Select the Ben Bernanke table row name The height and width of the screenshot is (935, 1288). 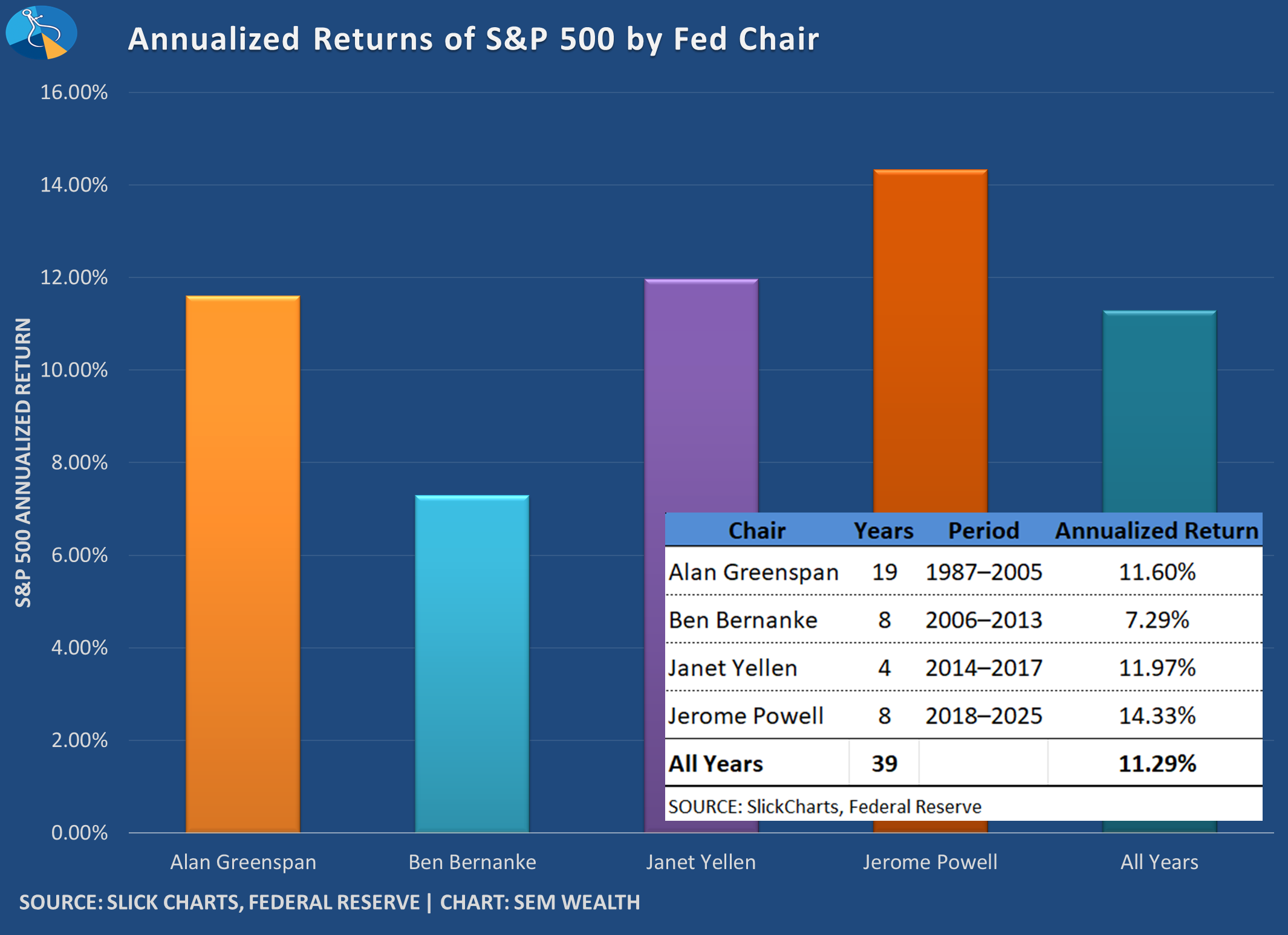tap(743, 620)
